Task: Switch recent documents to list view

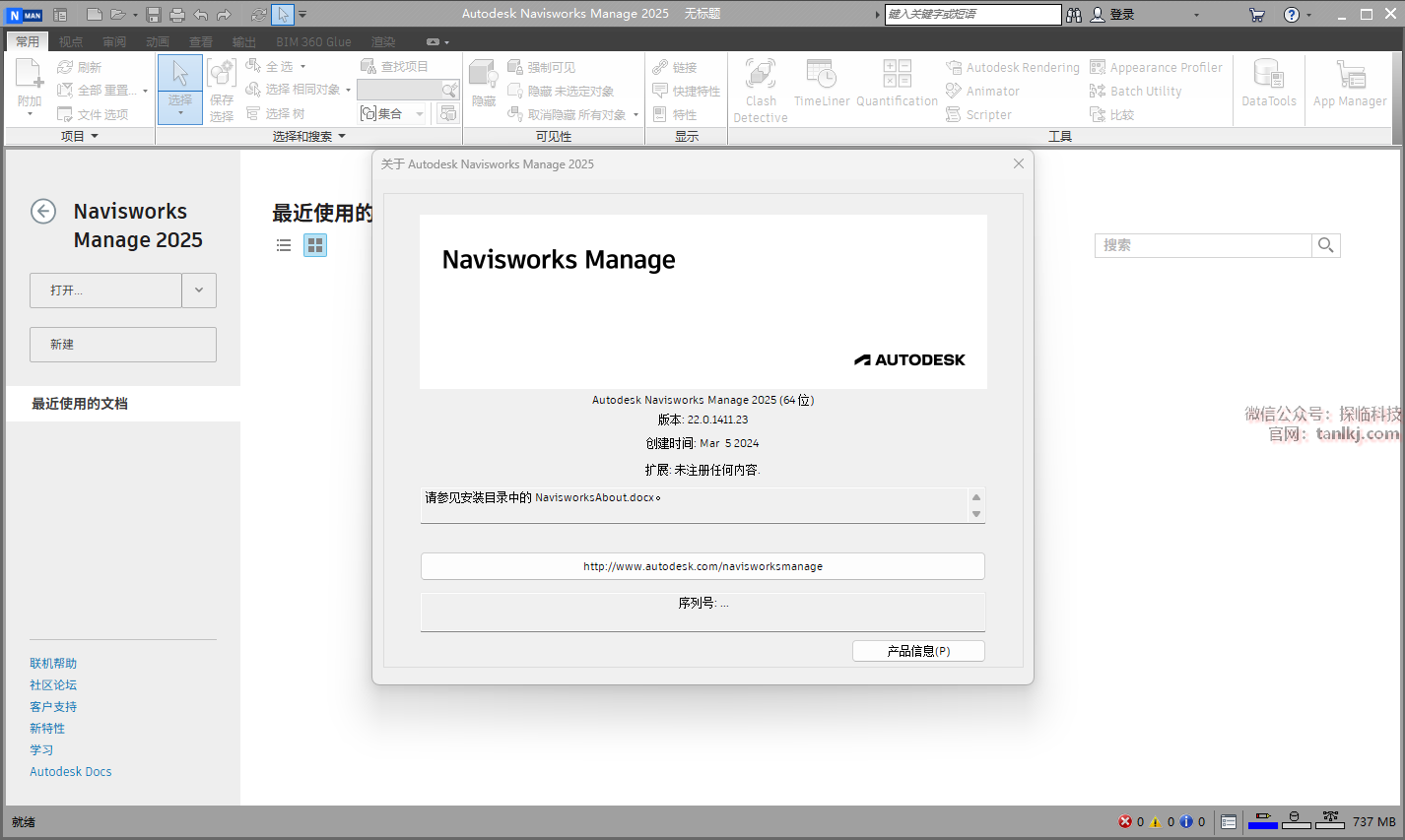Action: pos(284,245)
